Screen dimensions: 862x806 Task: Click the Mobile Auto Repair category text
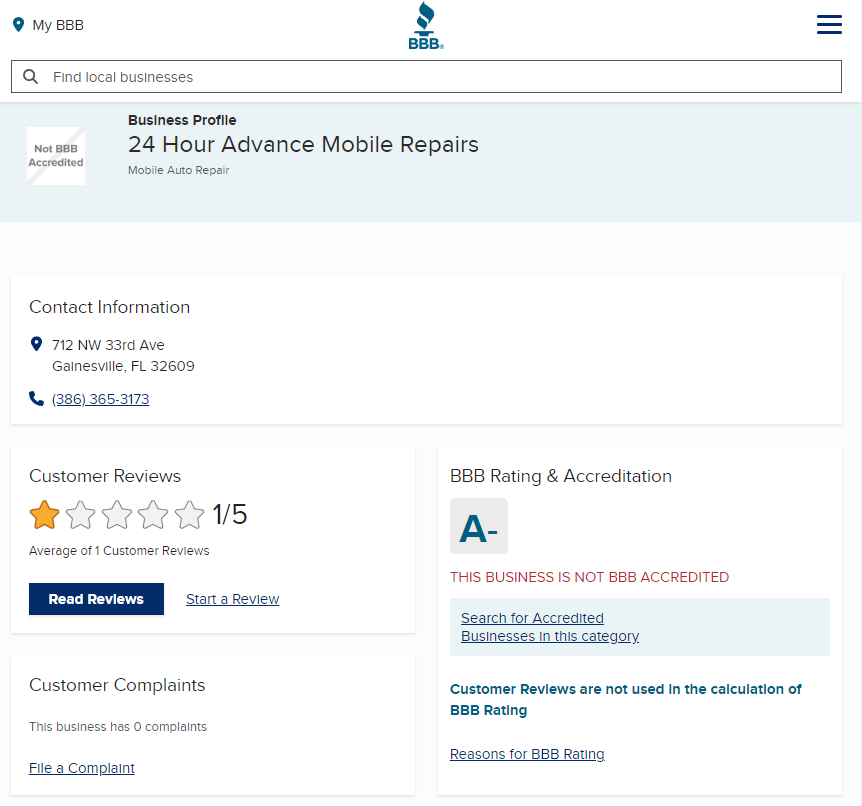(x=179, y=170)
